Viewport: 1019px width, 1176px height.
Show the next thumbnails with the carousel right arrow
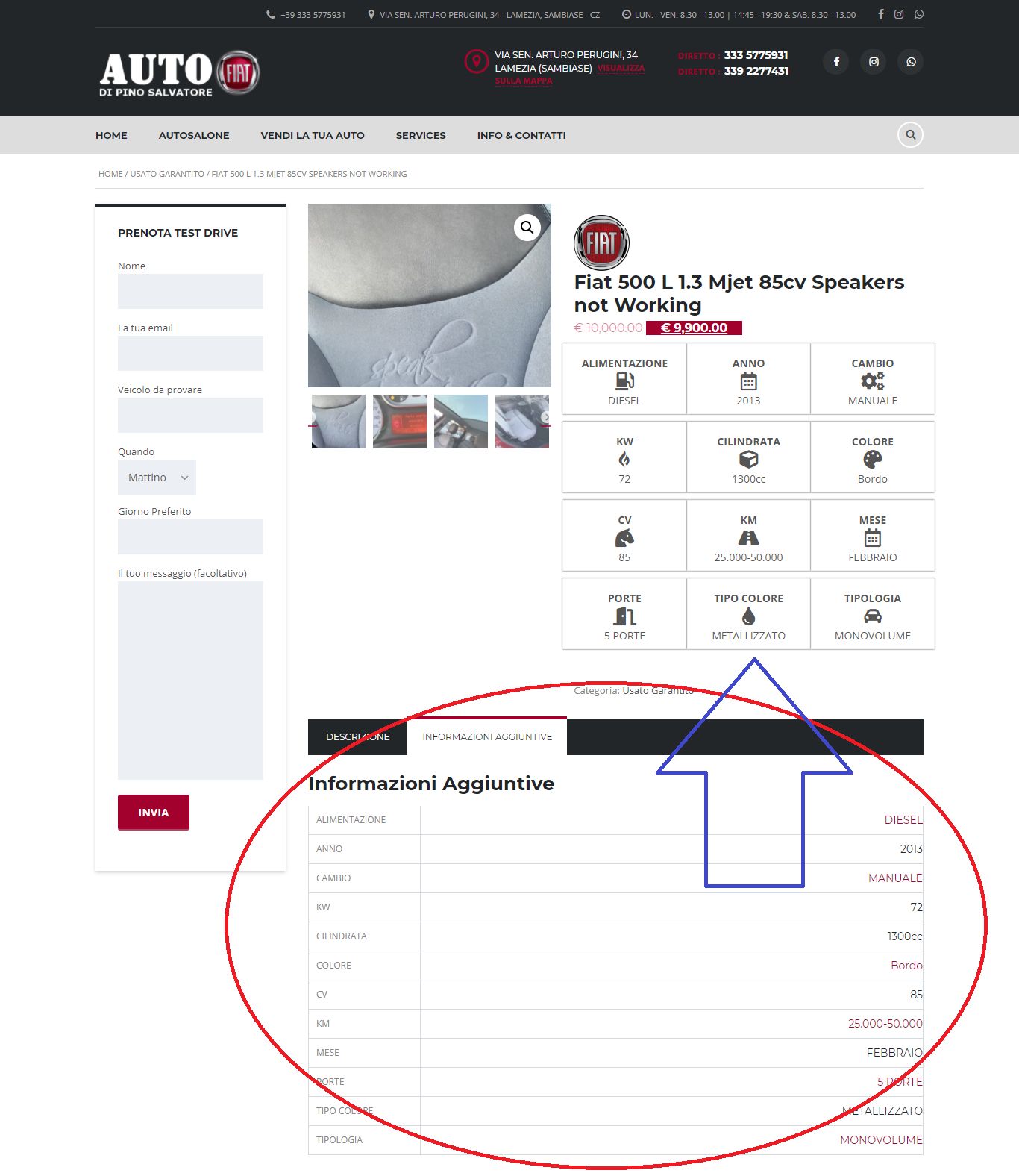coord(545,417)
